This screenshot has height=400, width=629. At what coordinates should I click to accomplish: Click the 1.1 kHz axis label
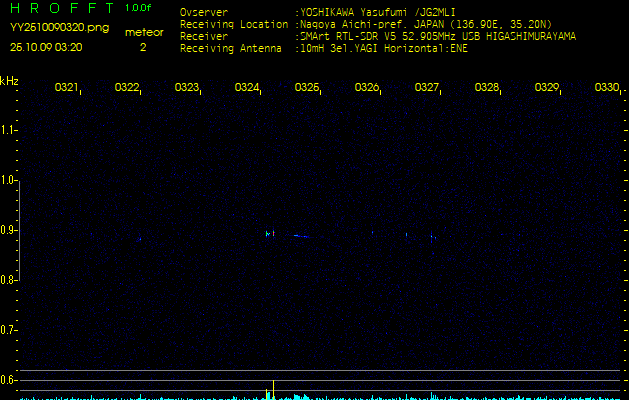coord(7,130)
